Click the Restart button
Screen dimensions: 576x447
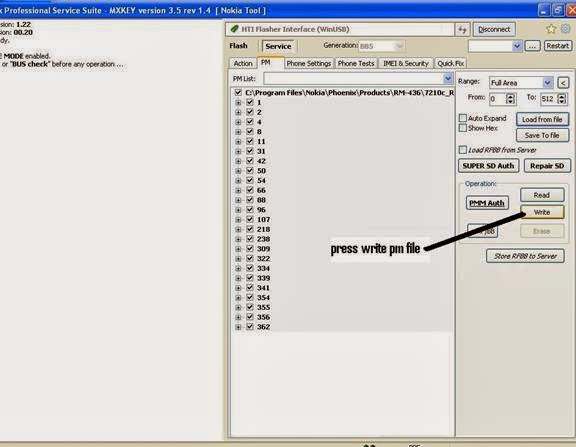(x=557, y=46)
